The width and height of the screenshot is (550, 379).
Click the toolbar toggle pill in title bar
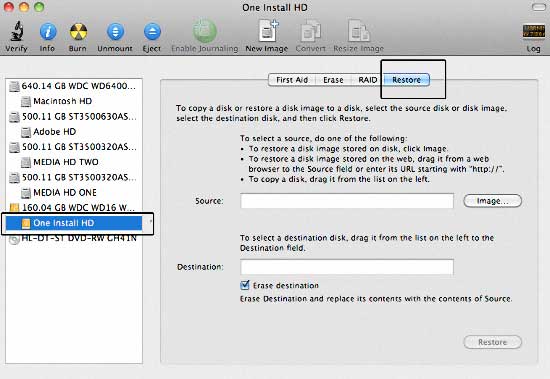(x=539, y=7)
